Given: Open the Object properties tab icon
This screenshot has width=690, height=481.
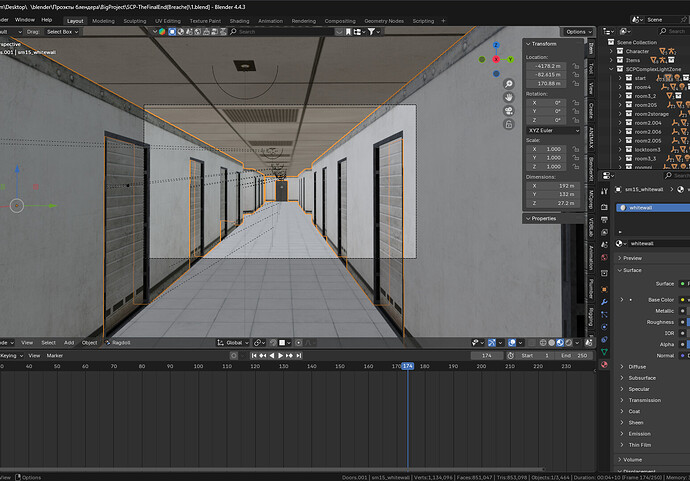Looking at the screenshot, I should (x=604, y=289).
